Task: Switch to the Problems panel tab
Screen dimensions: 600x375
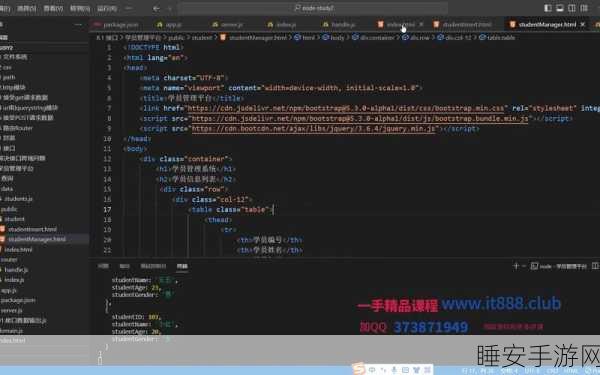Action: coord(103,266)
